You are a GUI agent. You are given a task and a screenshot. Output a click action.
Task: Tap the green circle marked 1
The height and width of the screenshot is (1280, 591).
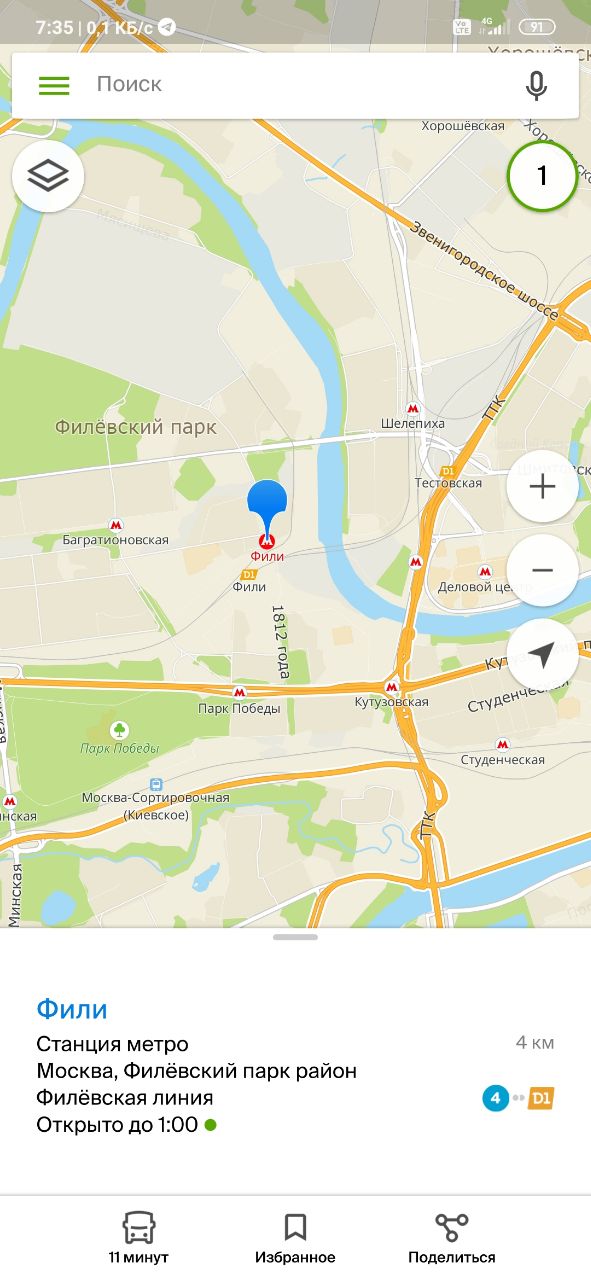(542, 176)
